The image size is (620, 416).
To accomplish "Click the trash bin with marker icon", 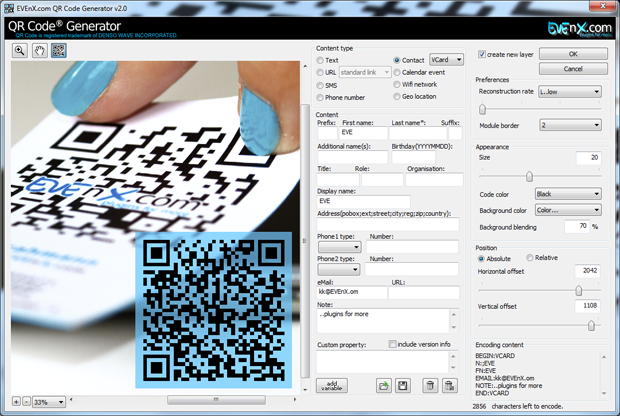I will click(x=450, y=386).
